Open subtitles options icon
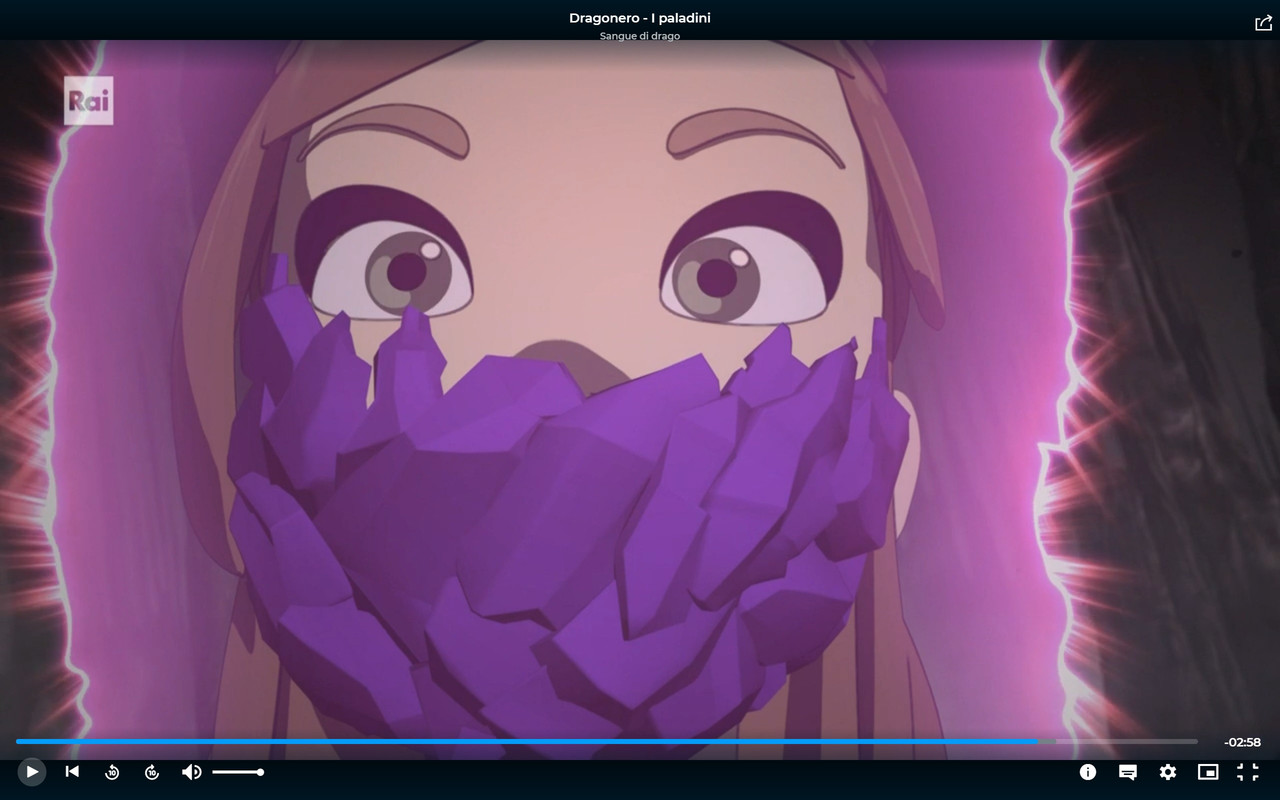This screenshot has height=800, width=1280. (1128, 772)
